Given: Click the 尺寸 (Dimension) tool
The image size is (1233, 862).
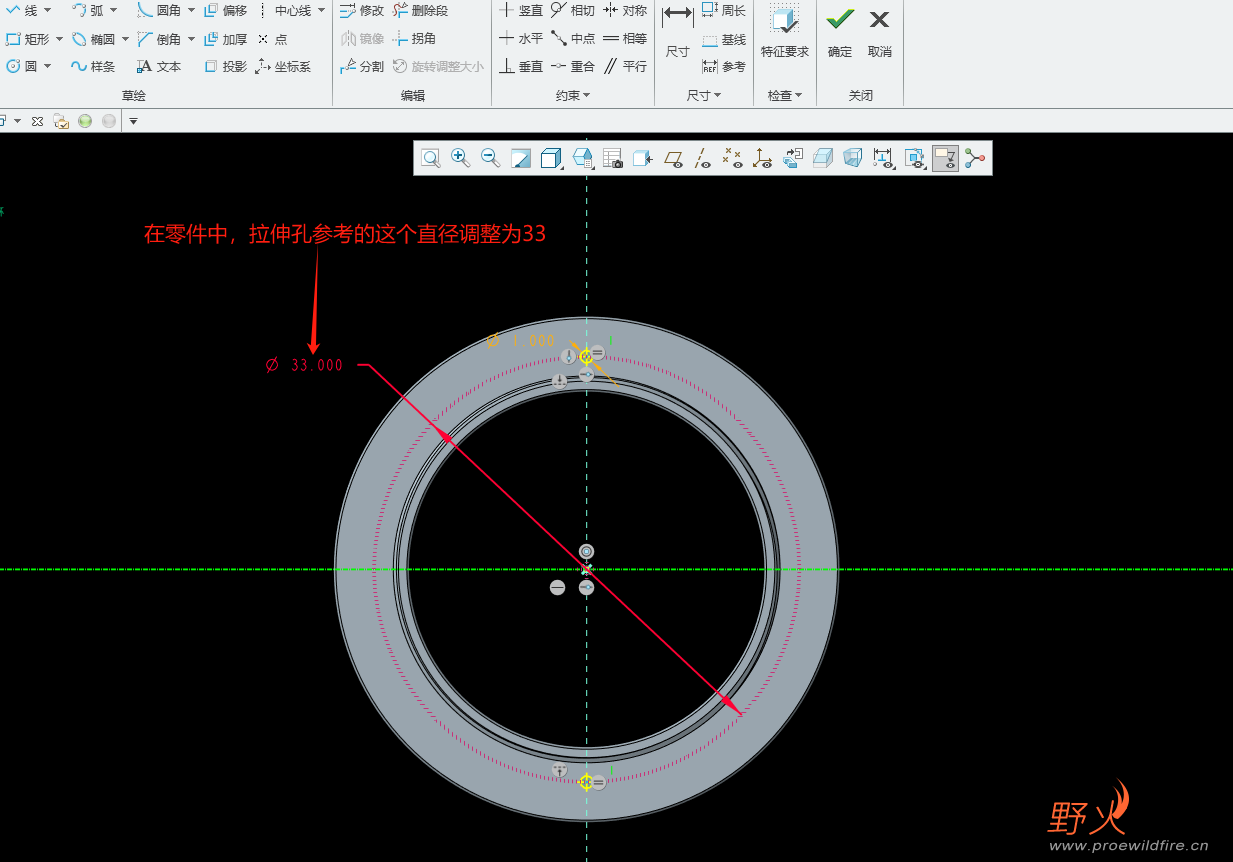Looking at the screenshot, I should tap(677, 32).
